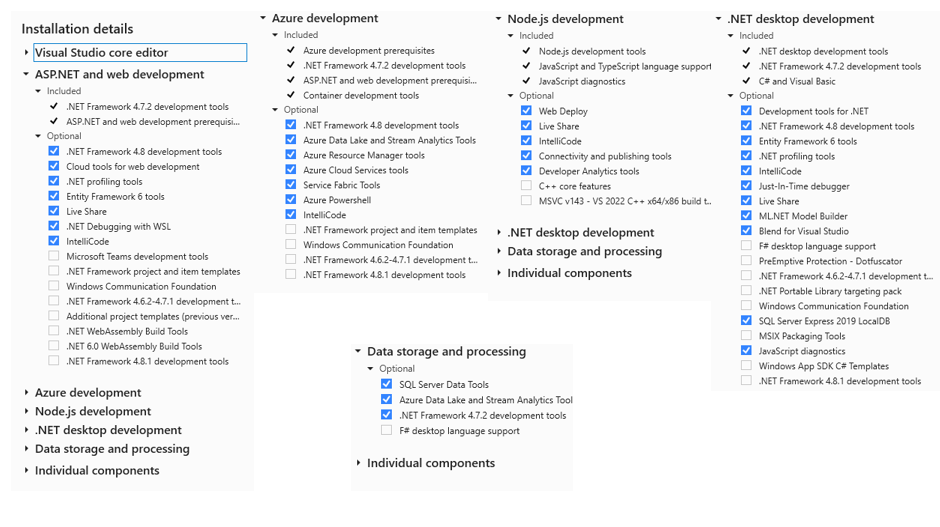Uncheck Cloud tools for web development
This screenshot has width=940, height=527.
(x=54, y=167)
